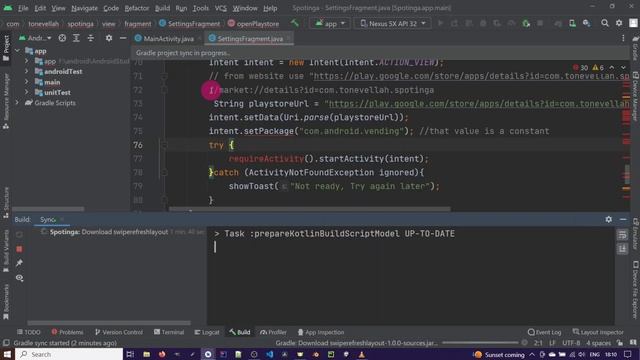Screen dimensions: 640x360
Task: Click the openPlaystore breadcrumb
Action: [x=253, y=24]
